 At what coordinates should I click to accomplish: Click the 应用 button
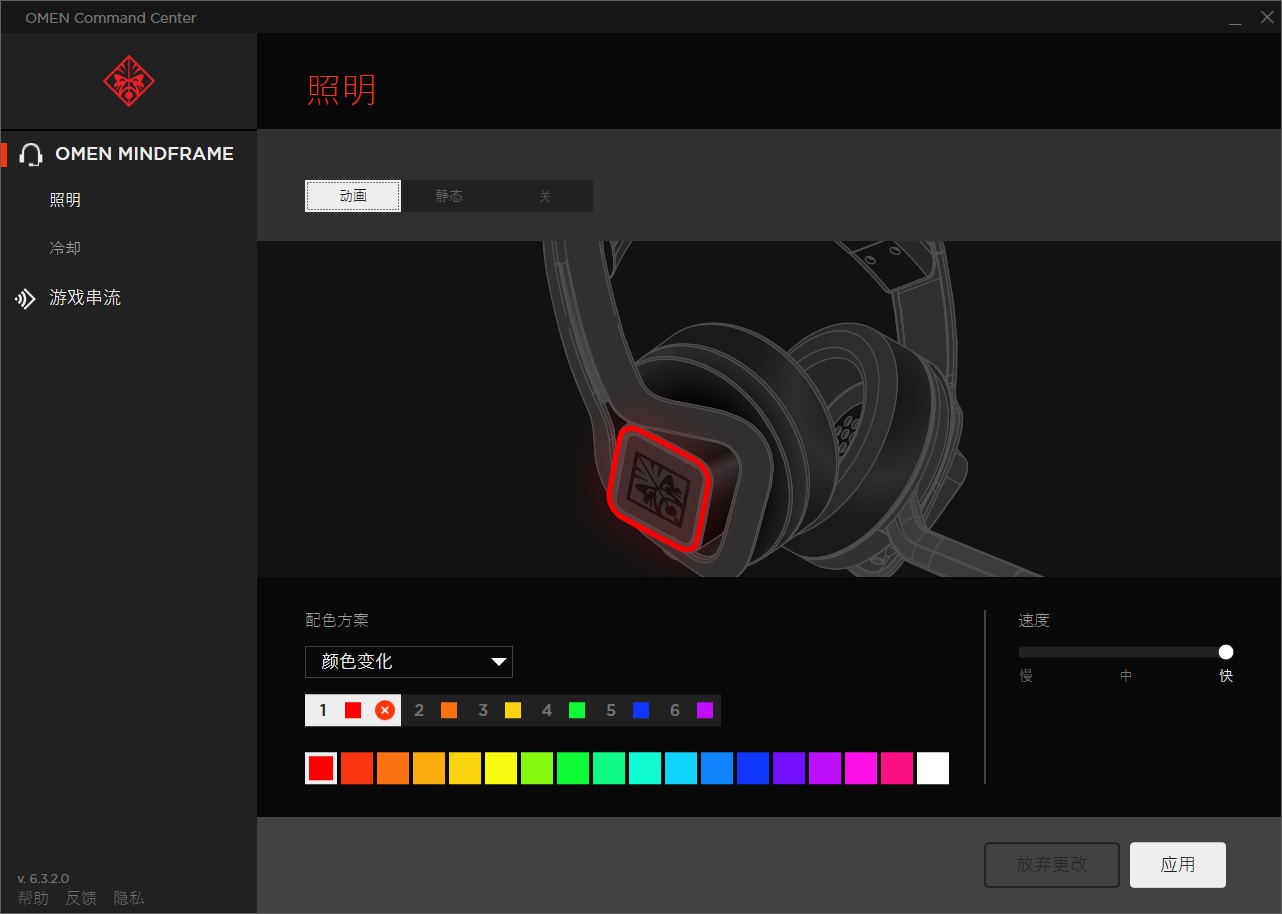click(x=1178, y=865)
